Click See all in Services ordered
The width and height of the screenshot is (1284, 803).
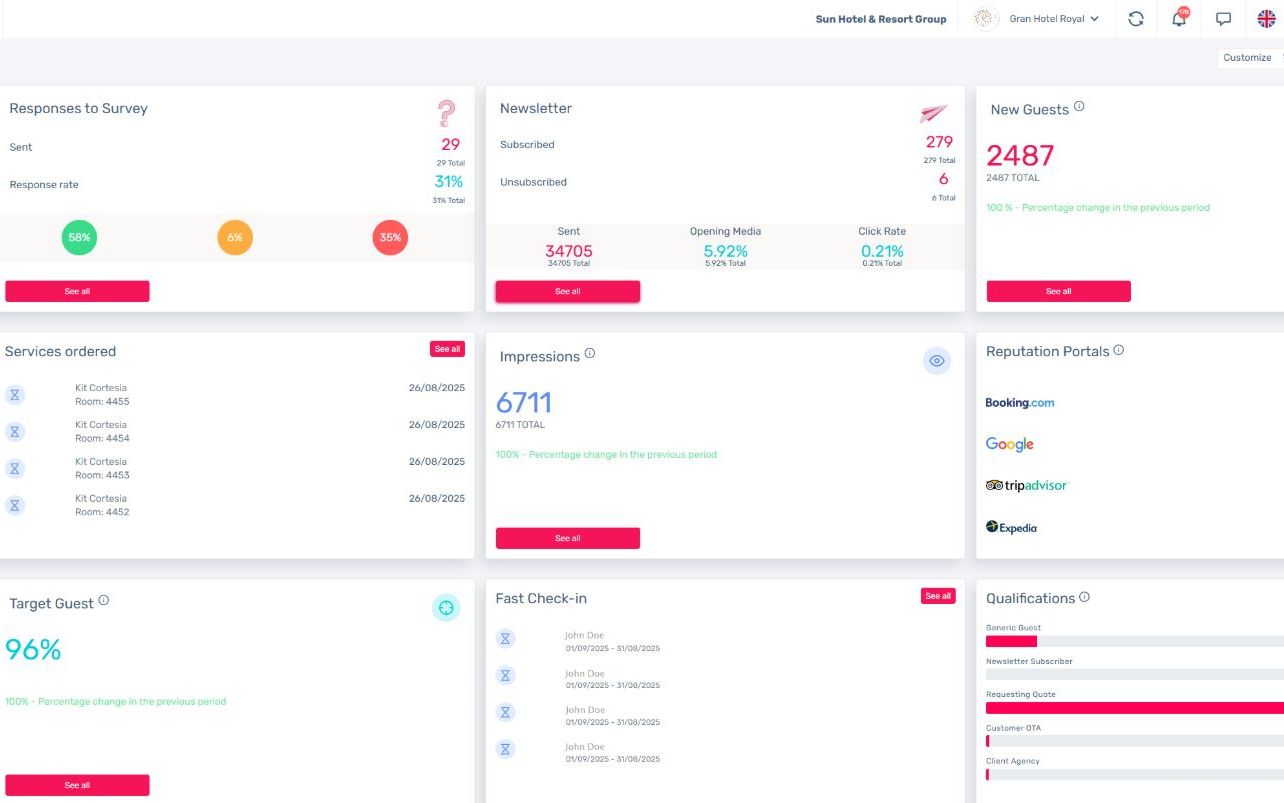tap(446, 349)
